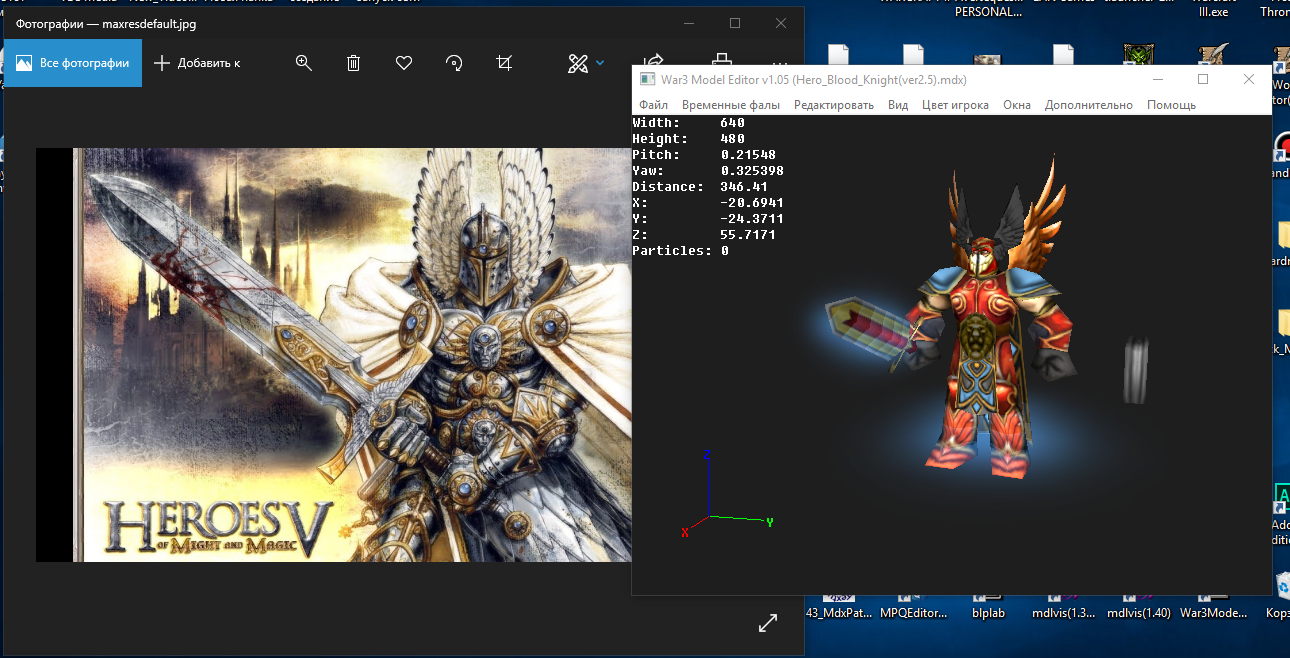The width and height of the screenshot is (1290, 658).
Task: Share the photo using the share icon
Action: click(654, 61)
